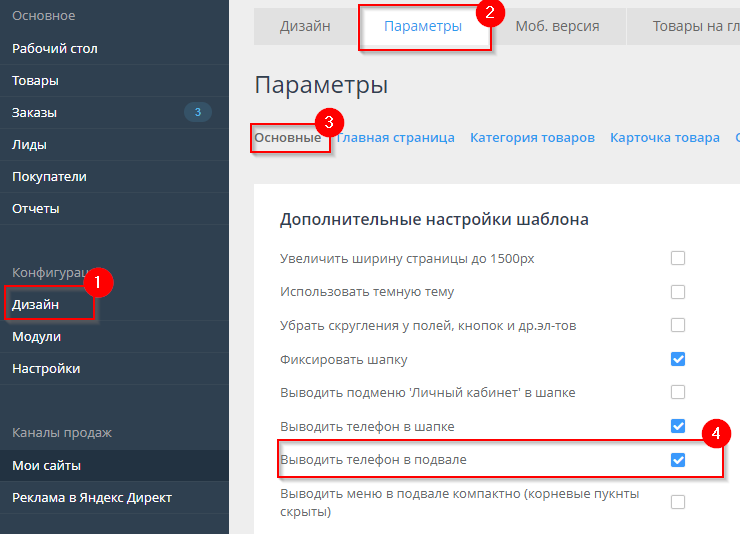Open Рабочий стол in the sidebar

[x=55, y=48]
